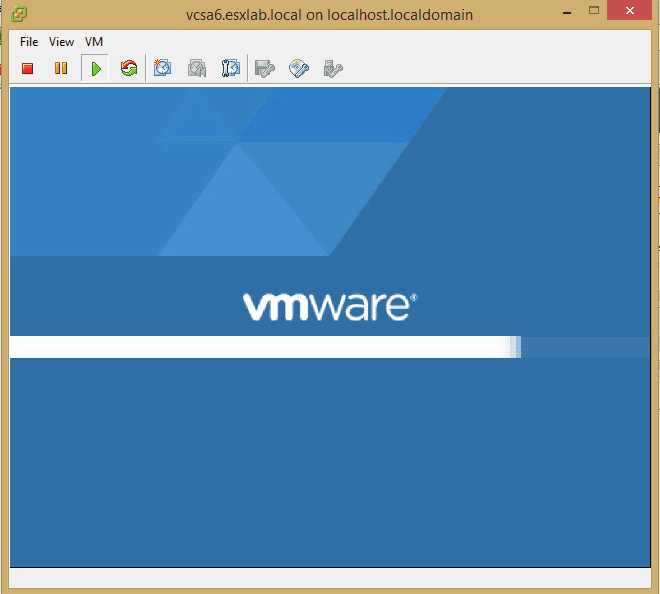Click the CD/DVD device connect icon
Image resolution: width=660 pixels, height=594 pixels.
(x=299, y=69)
